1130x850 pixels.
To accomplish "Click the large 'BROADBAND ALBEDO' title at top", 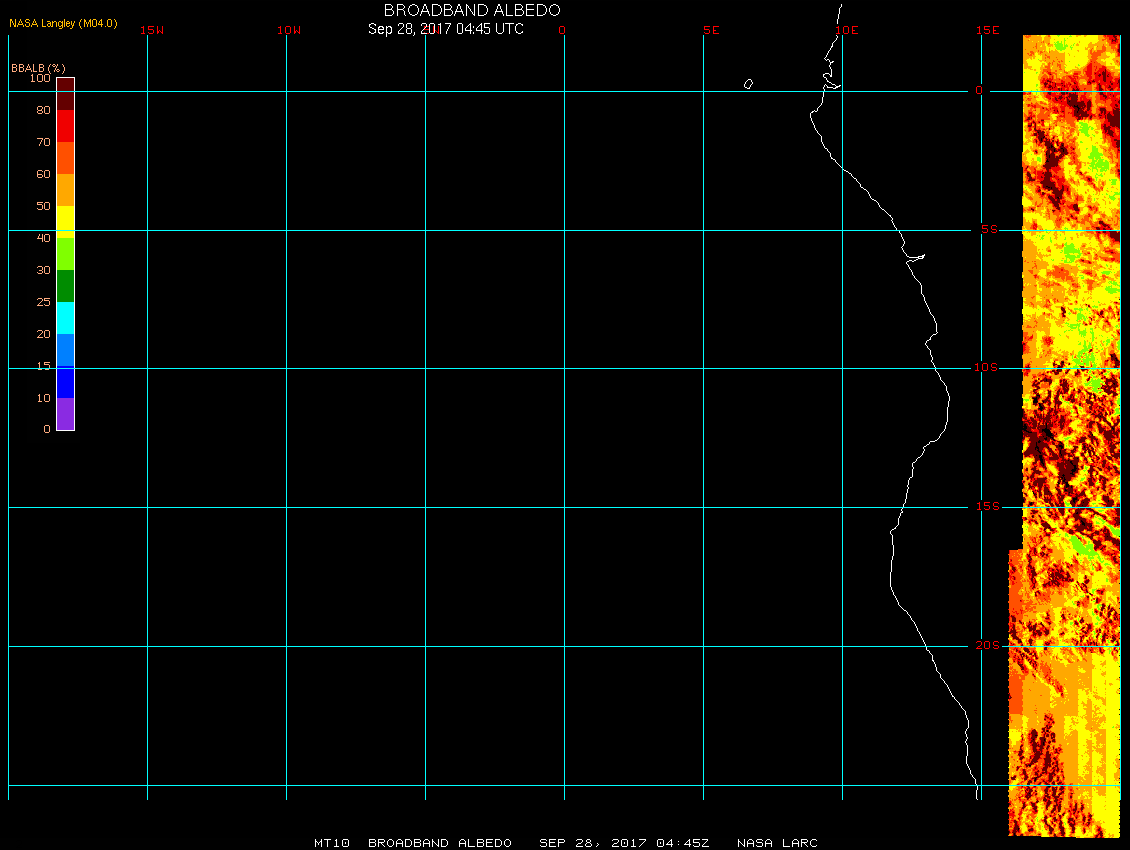I will pyautogui.click(x=472, y=10).
